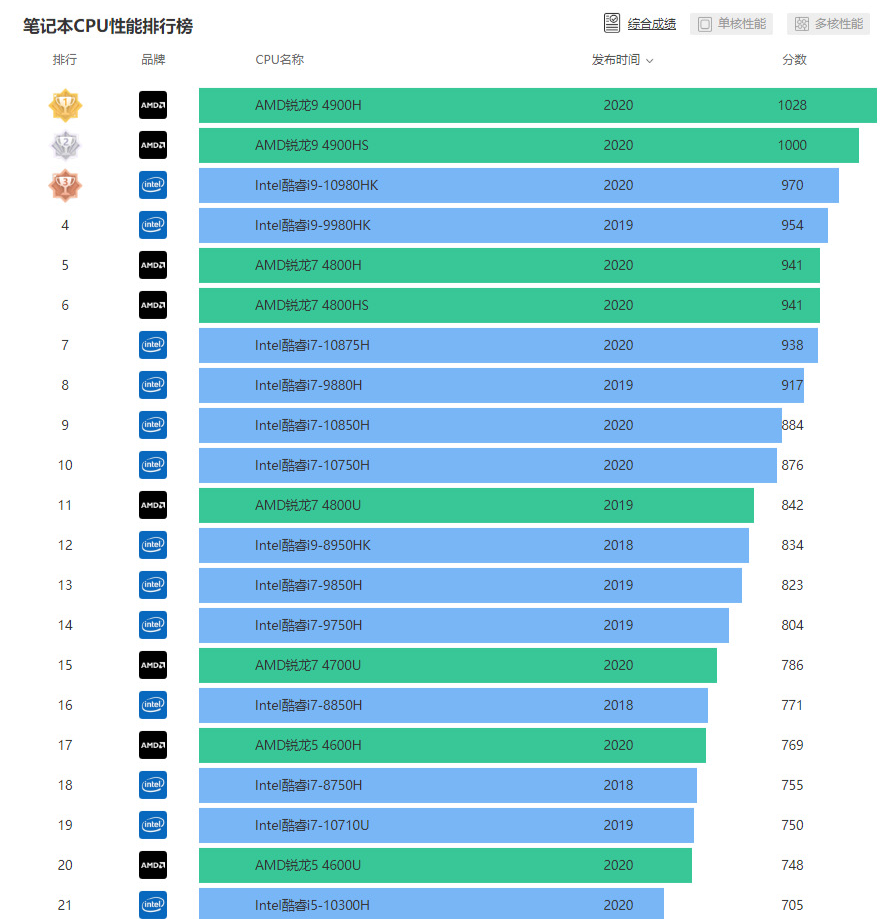Click the AMD logo beside 锐龙7 4800U

coord(153,505)
